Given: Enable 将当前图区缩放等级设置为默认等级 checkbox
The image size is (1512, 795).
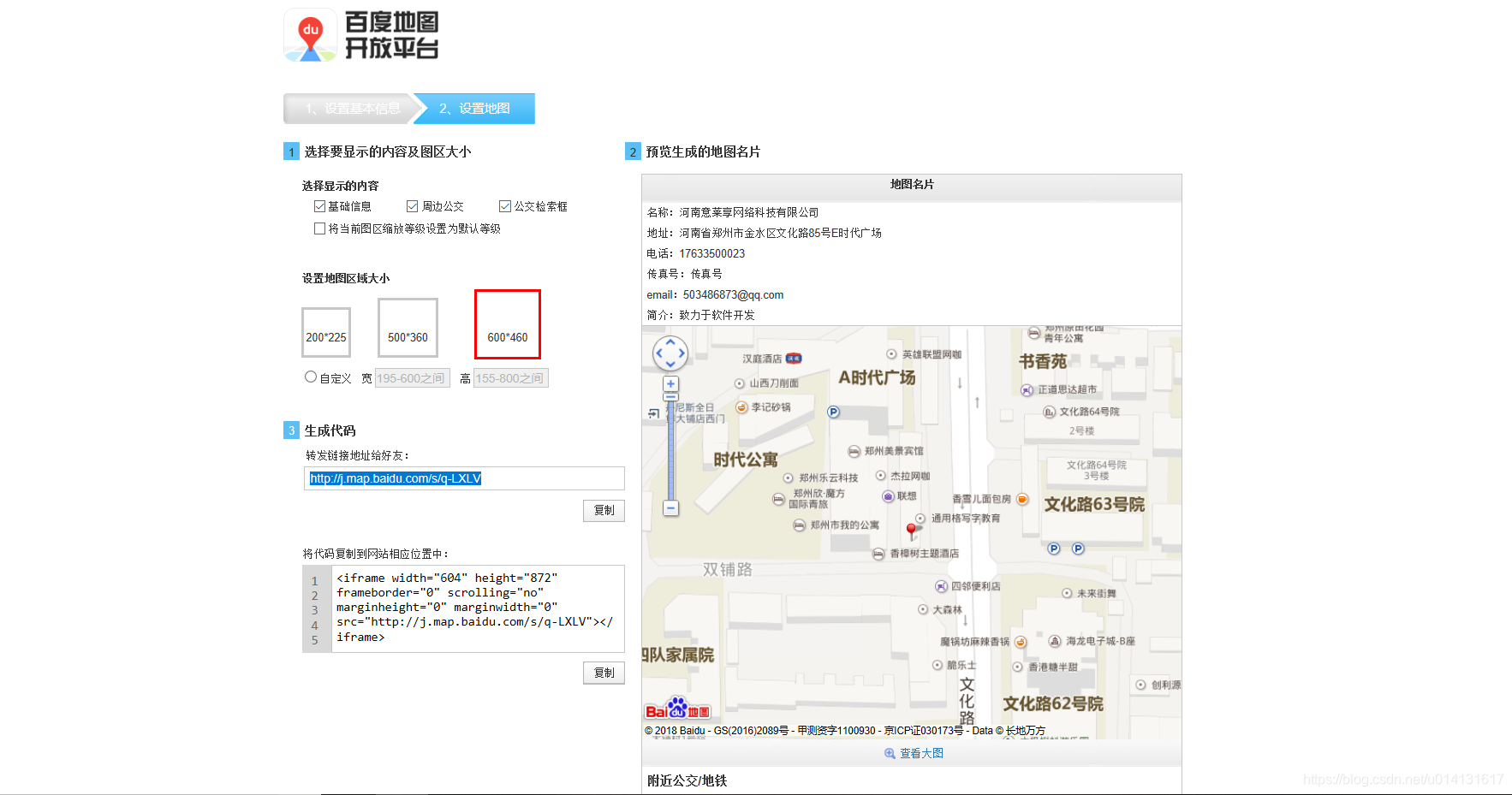Looking at the screenshot, I should pyautogui.click(x=319, y=228).
